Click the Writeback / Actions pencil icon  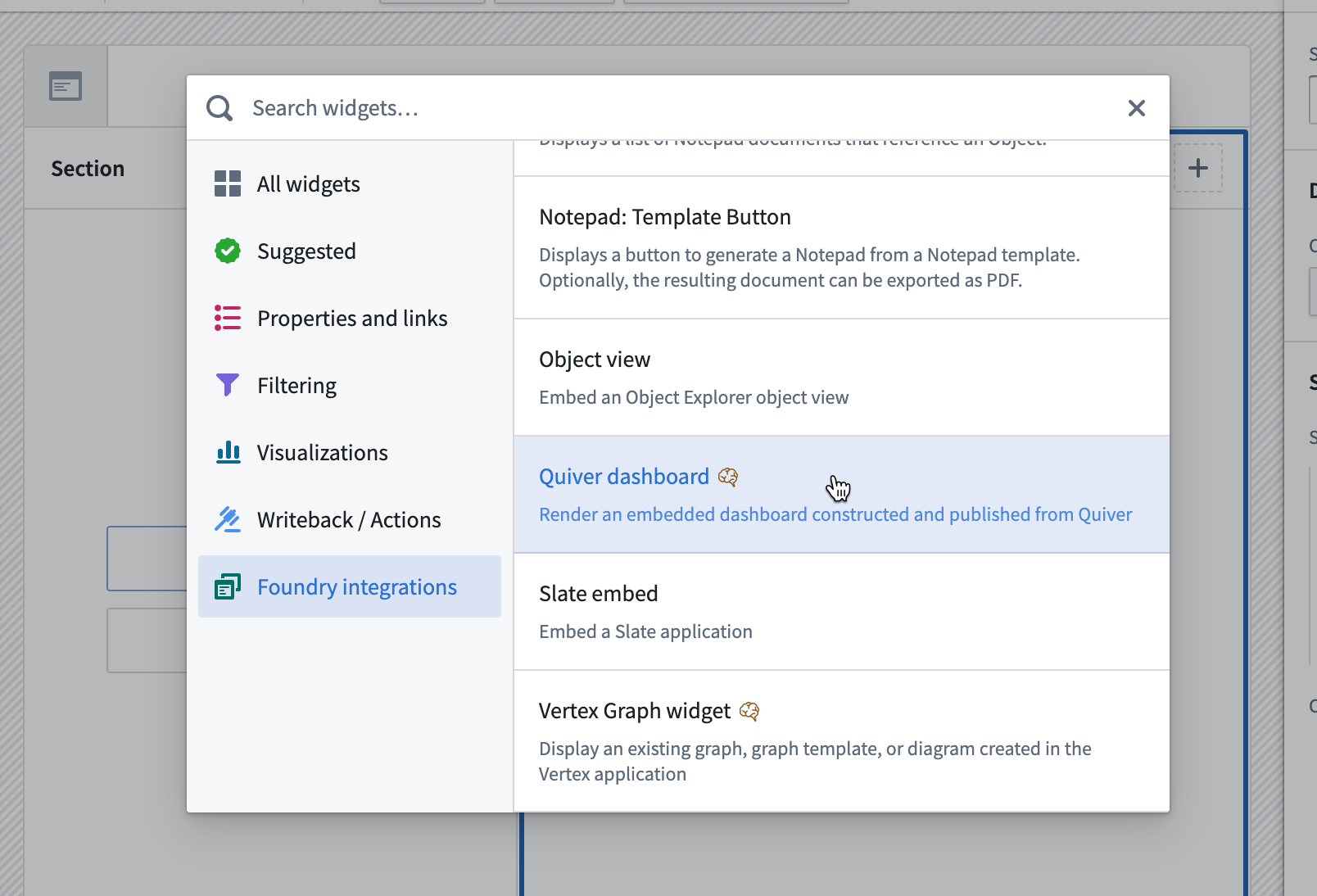(x=228, y=519)
